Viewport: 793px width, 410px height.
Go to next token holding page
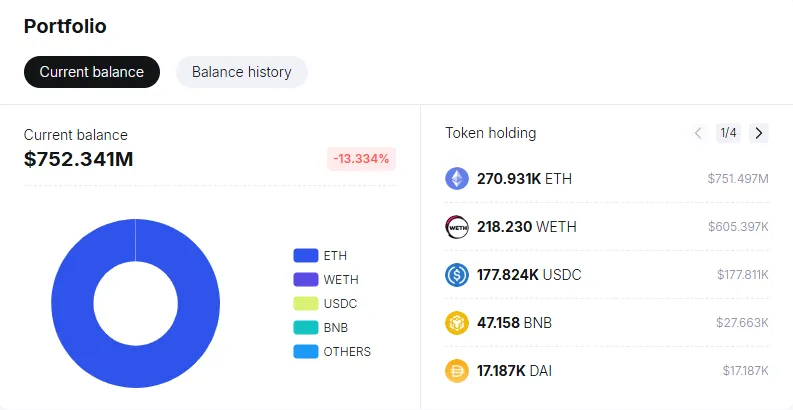[759, 133]
